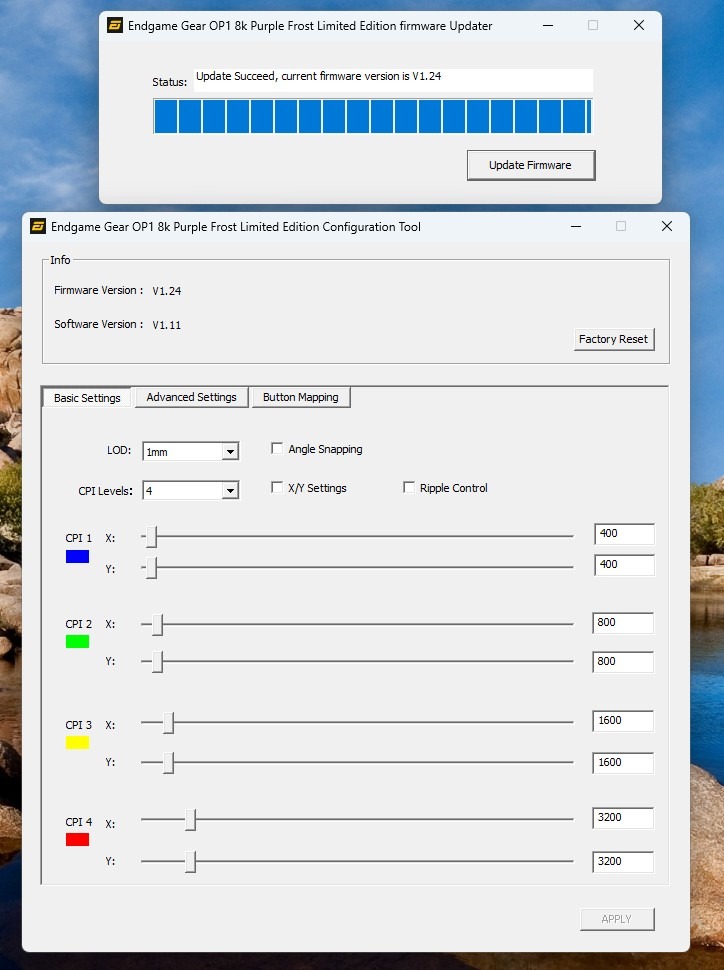
Task: Click the red CPI 4 color swatch
Action: coord(77,839)
